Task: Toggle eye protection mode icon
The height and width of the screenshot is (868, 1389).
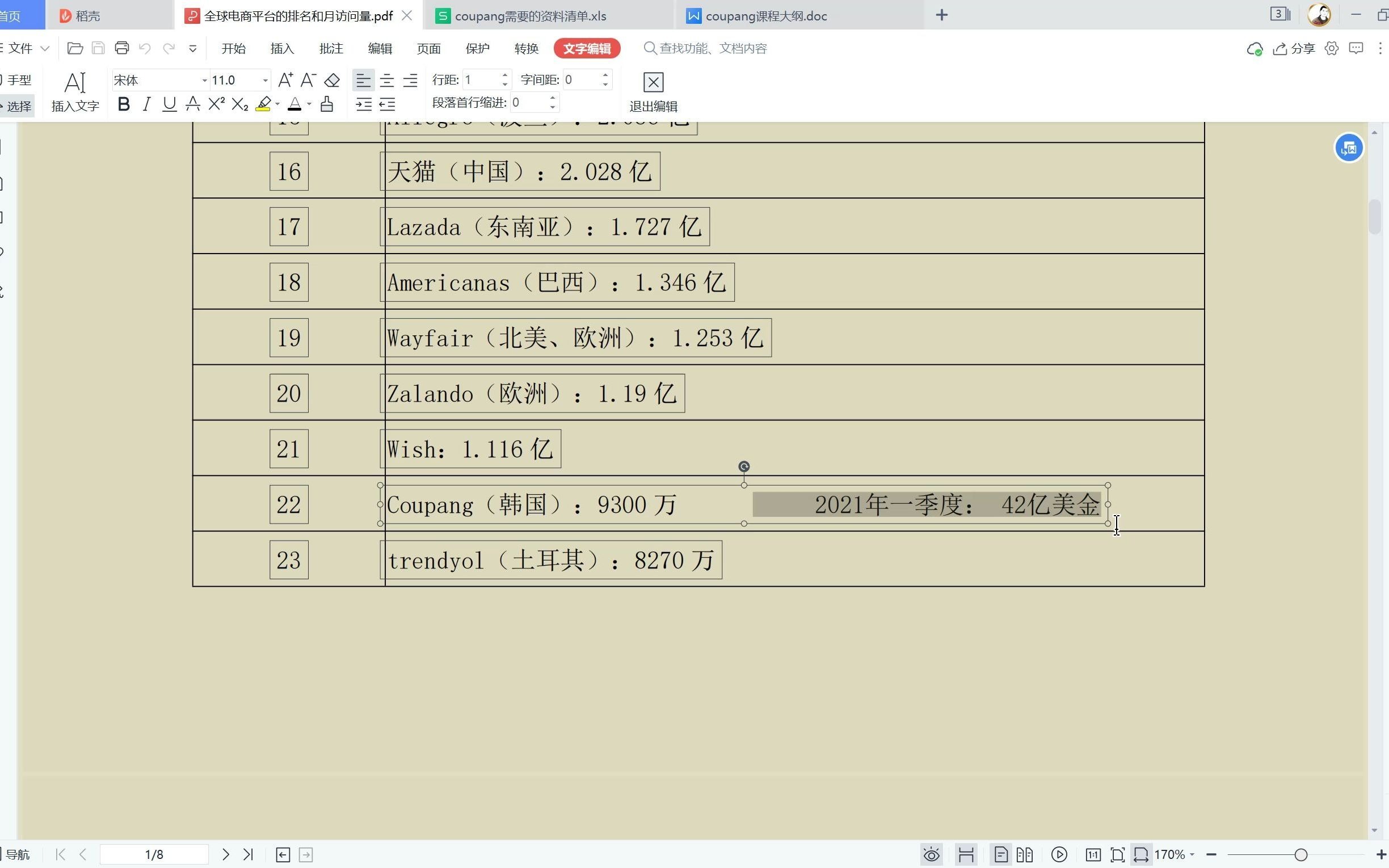Action: (x=932, y=854)
